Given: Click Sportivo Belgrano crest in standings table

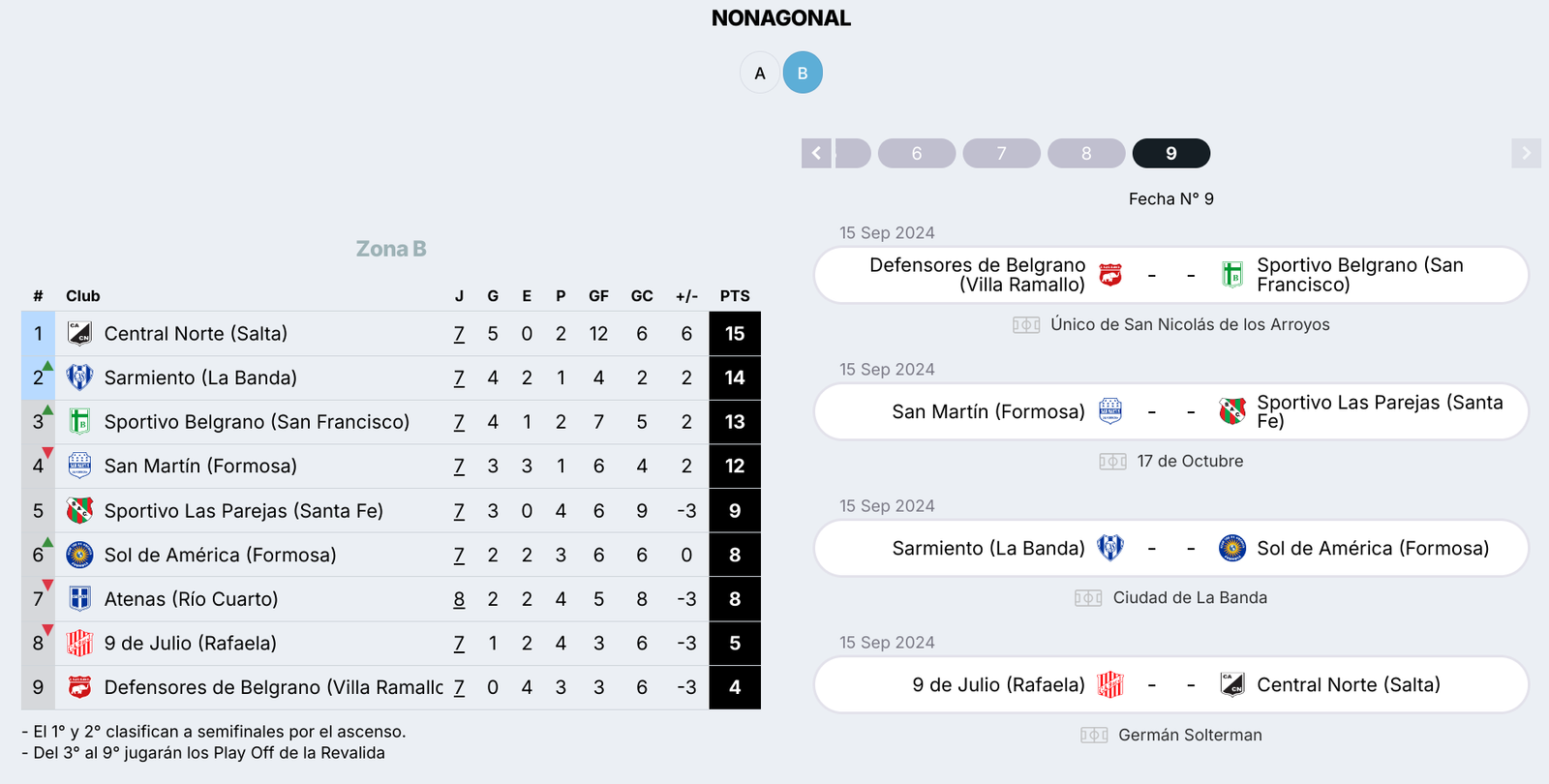Looking at the screenshot, I should coord(79,422).
